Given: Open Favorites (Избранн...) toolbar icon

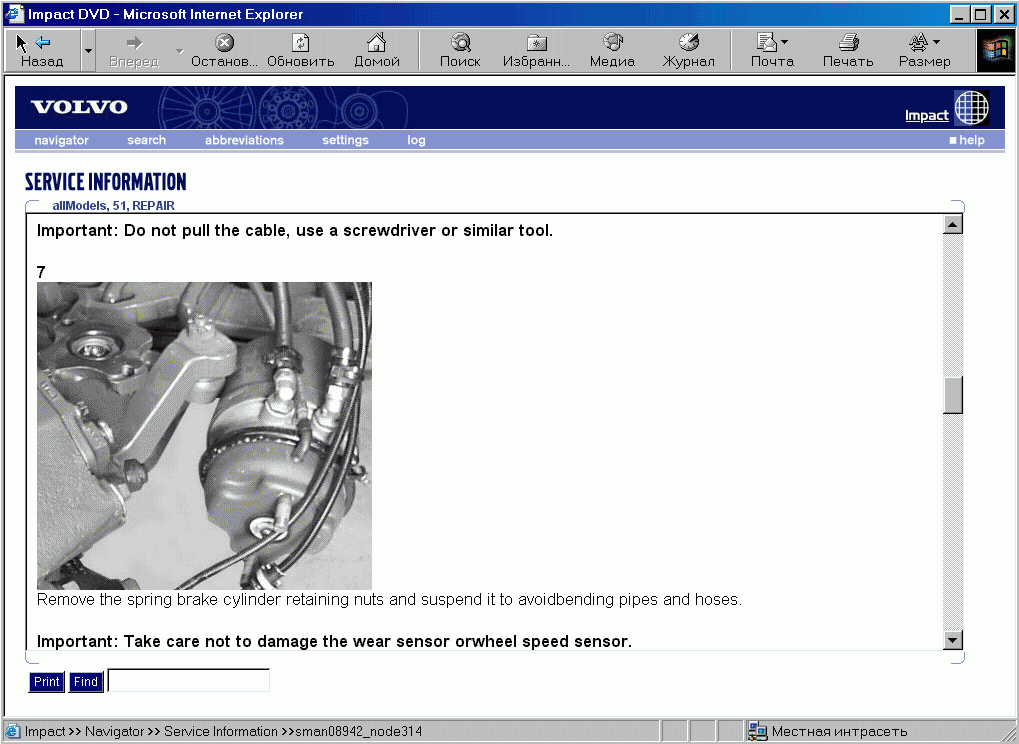Looking at the screenshot, I should [x=536, y=43].
